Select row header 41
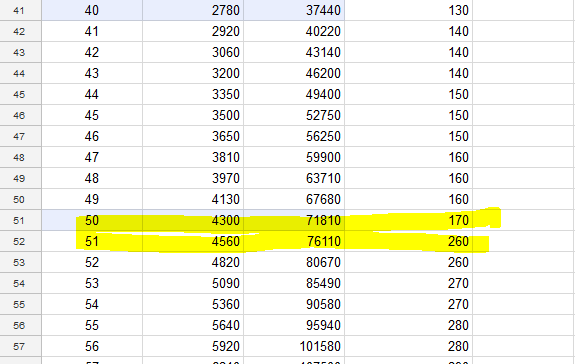This screenshot has width=575, height=364. point(21,10)
